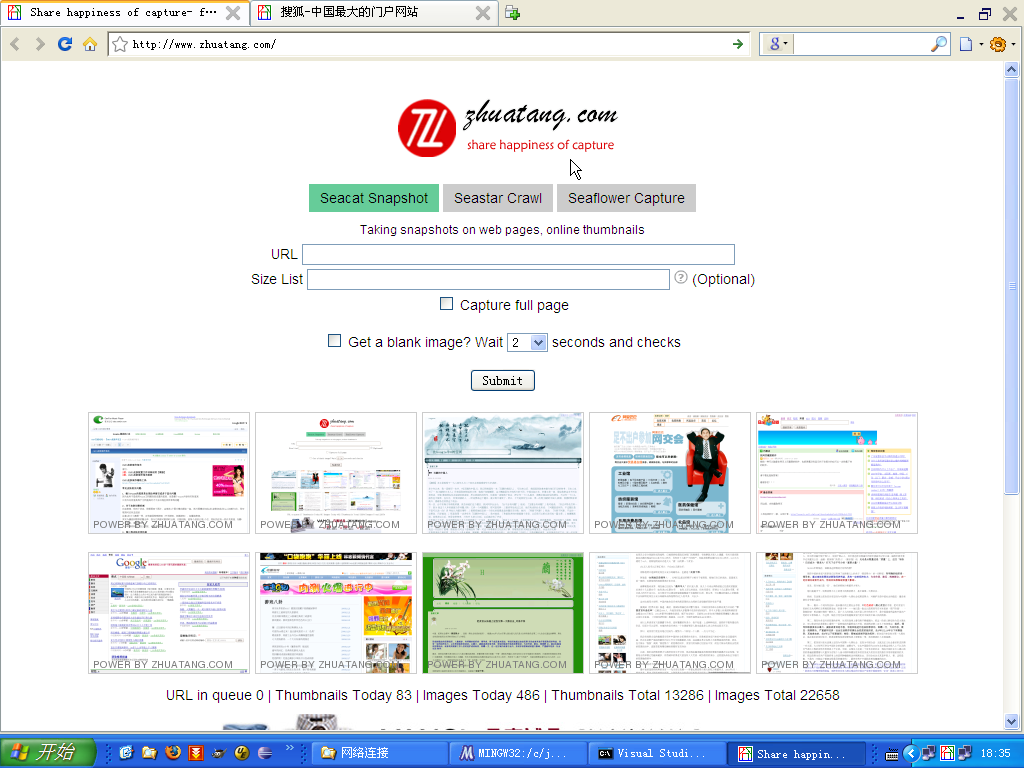The height and width of the screenshot is (768, 1024).
Task: Open Visual Studio command prompt taskbar item
Action: [x=657, y=754]
